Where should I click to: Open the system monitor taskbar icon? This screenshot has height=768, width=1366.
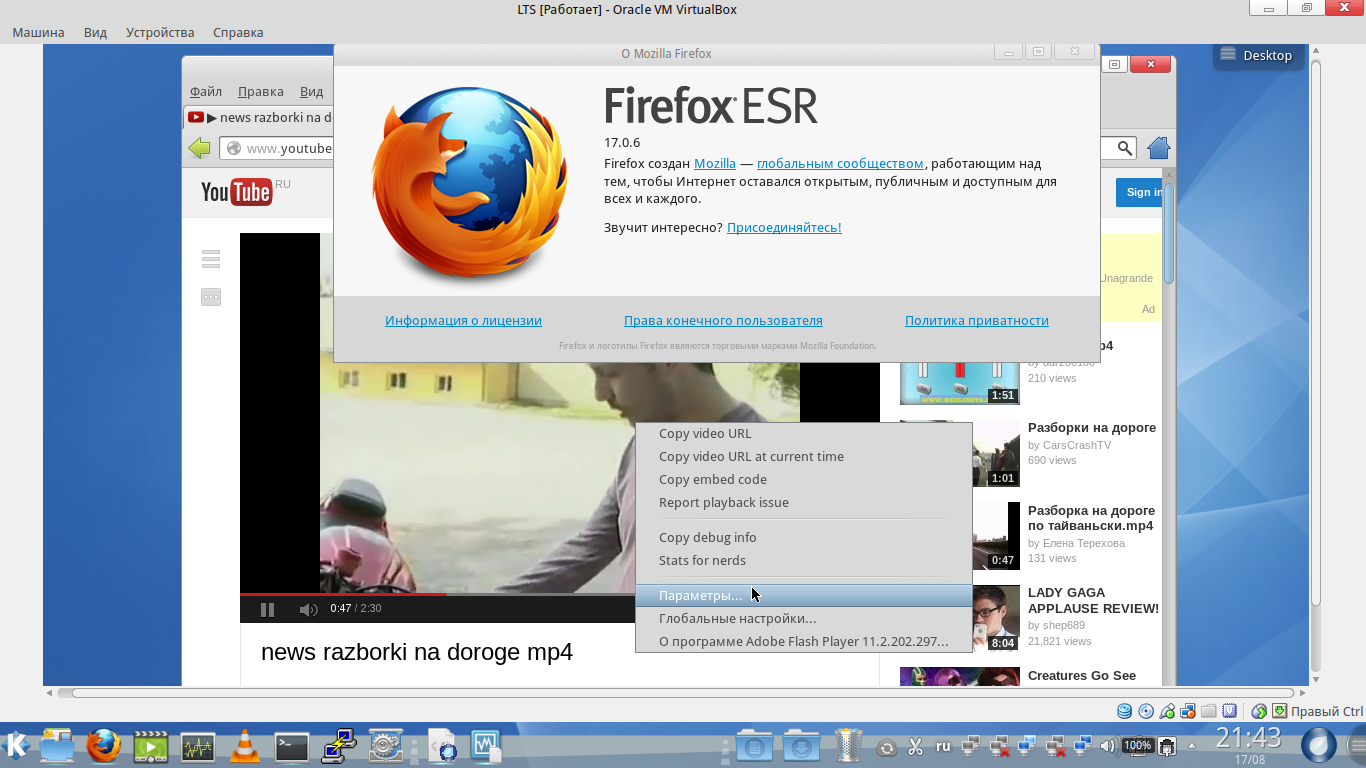(198, 746)
